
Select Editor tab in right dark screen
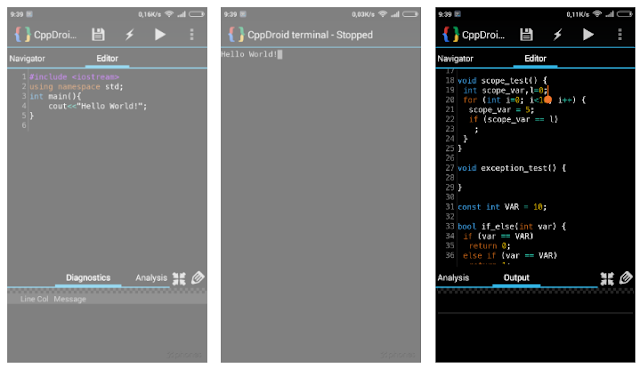coord(536,59)
